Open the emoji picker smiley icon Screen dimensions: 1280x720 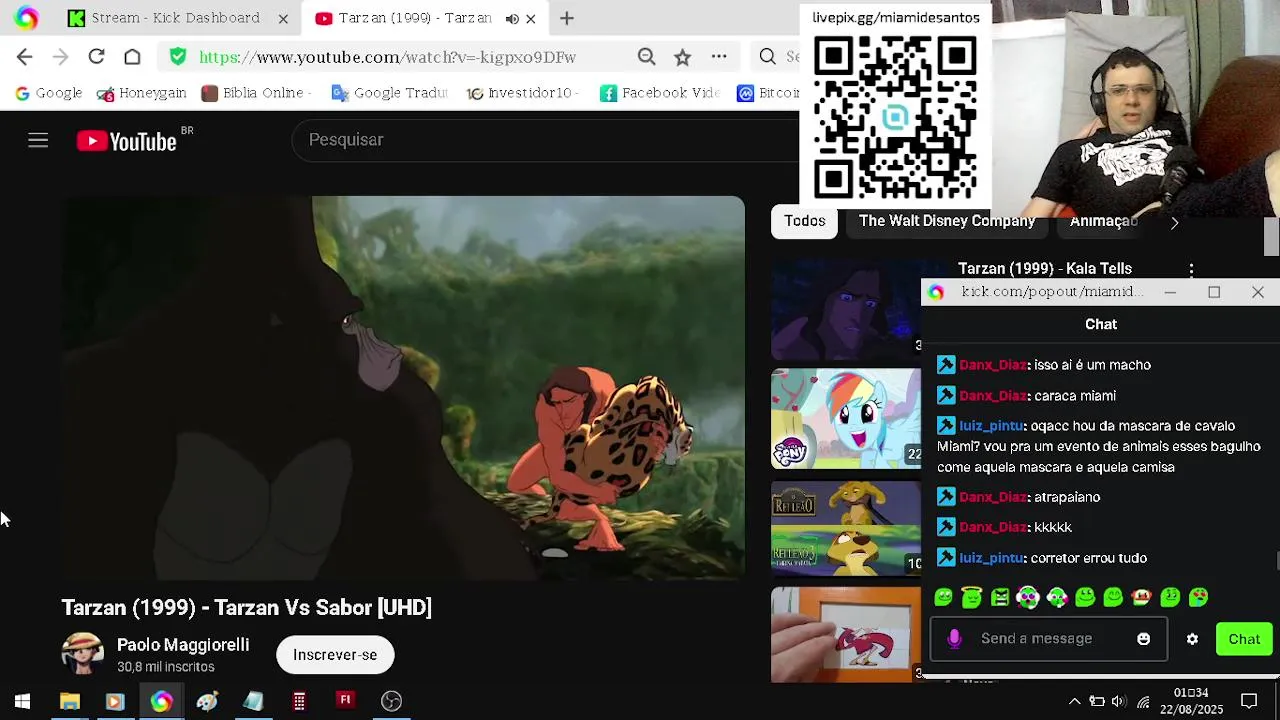point(1144,639)
